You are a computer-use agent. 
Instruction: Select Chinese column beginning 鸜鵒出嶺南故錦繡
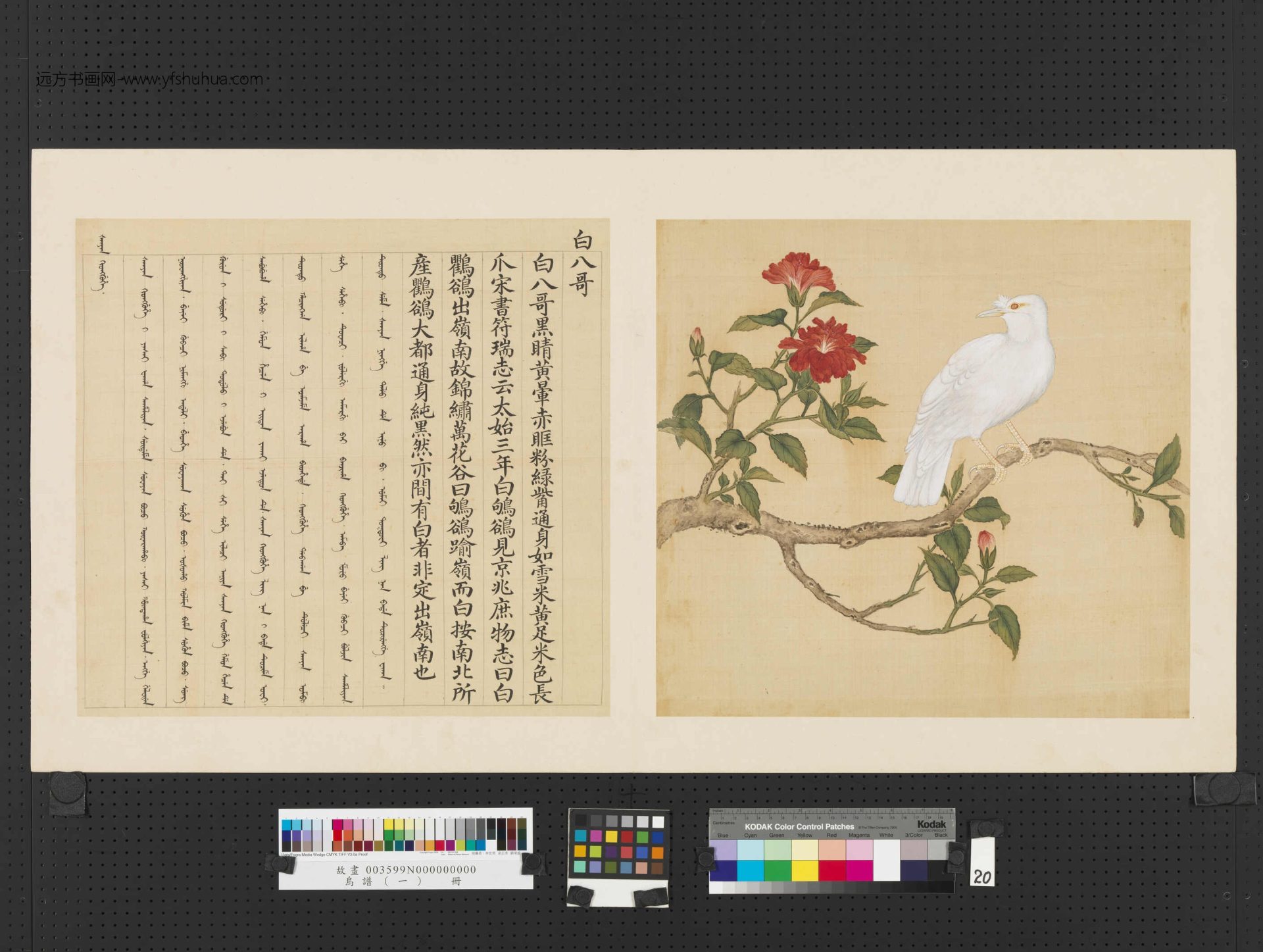coord(462,478)
